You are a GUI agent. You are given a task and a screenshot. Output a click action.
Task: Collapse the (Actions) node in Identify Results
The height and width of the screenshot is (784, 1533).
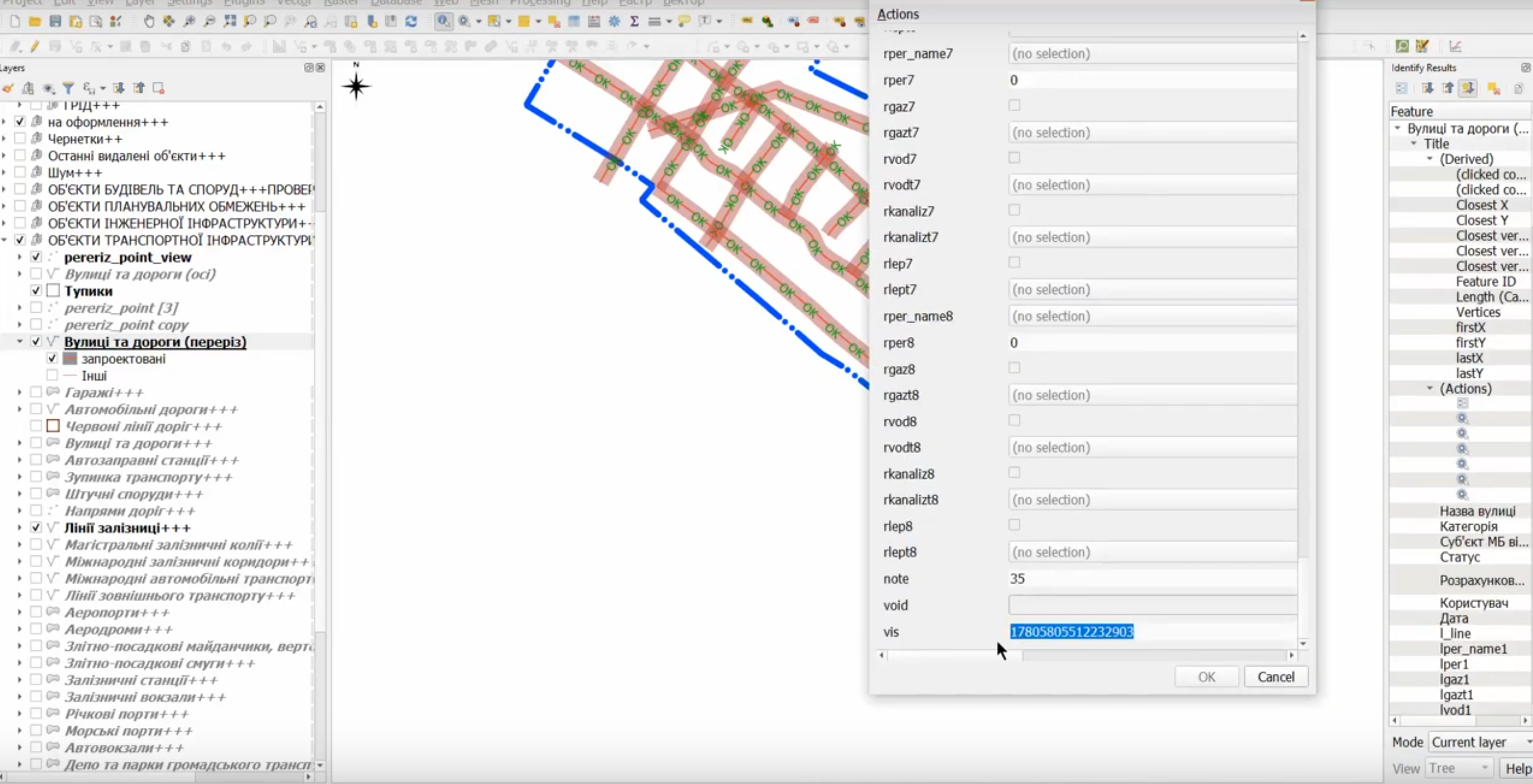click(x=1429, y=388)
